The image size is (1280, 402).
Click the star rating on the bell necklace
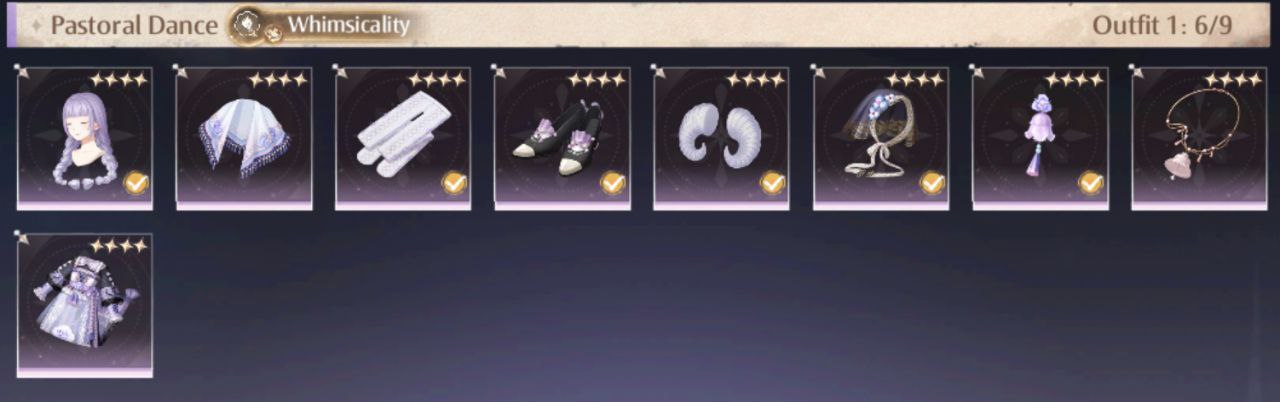click(x=1232, y=79)
